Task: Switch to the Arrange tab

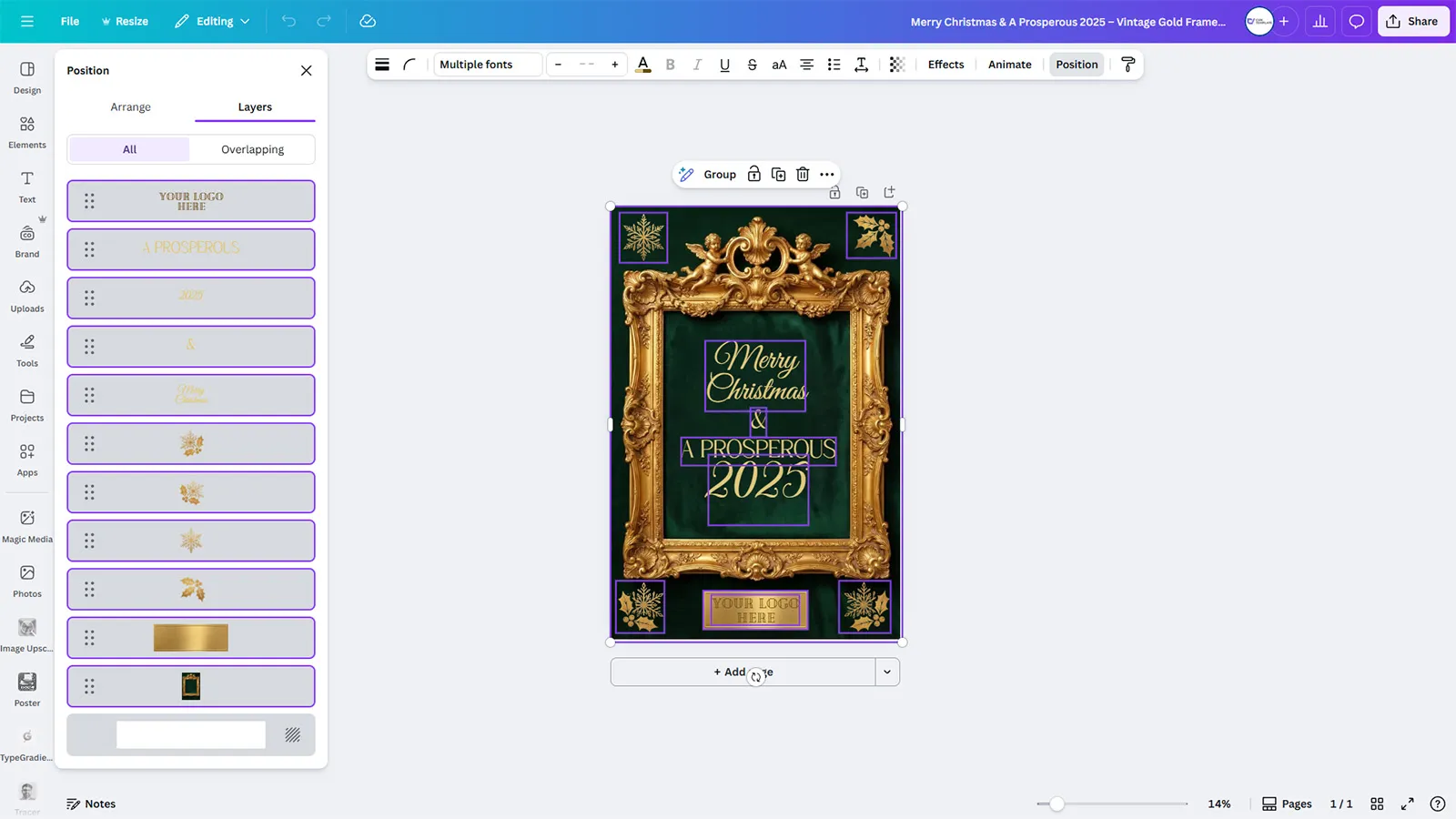Action: coord(130,106)
